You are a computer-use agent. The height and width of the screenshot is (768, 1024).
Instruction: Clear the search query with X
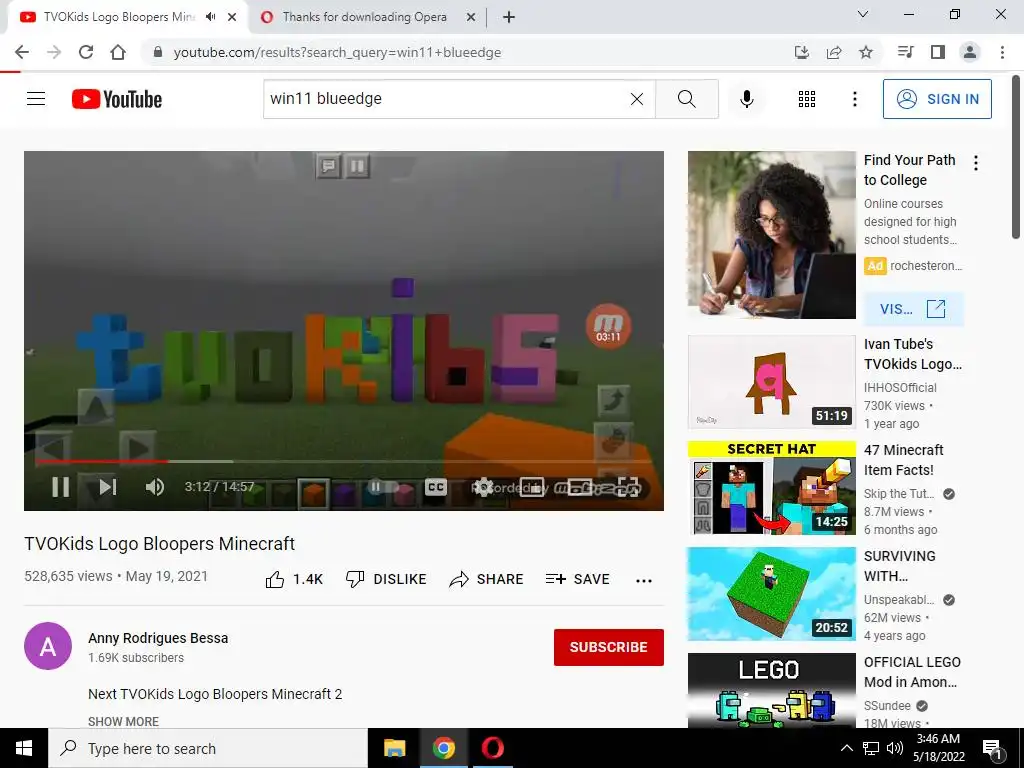637,99
